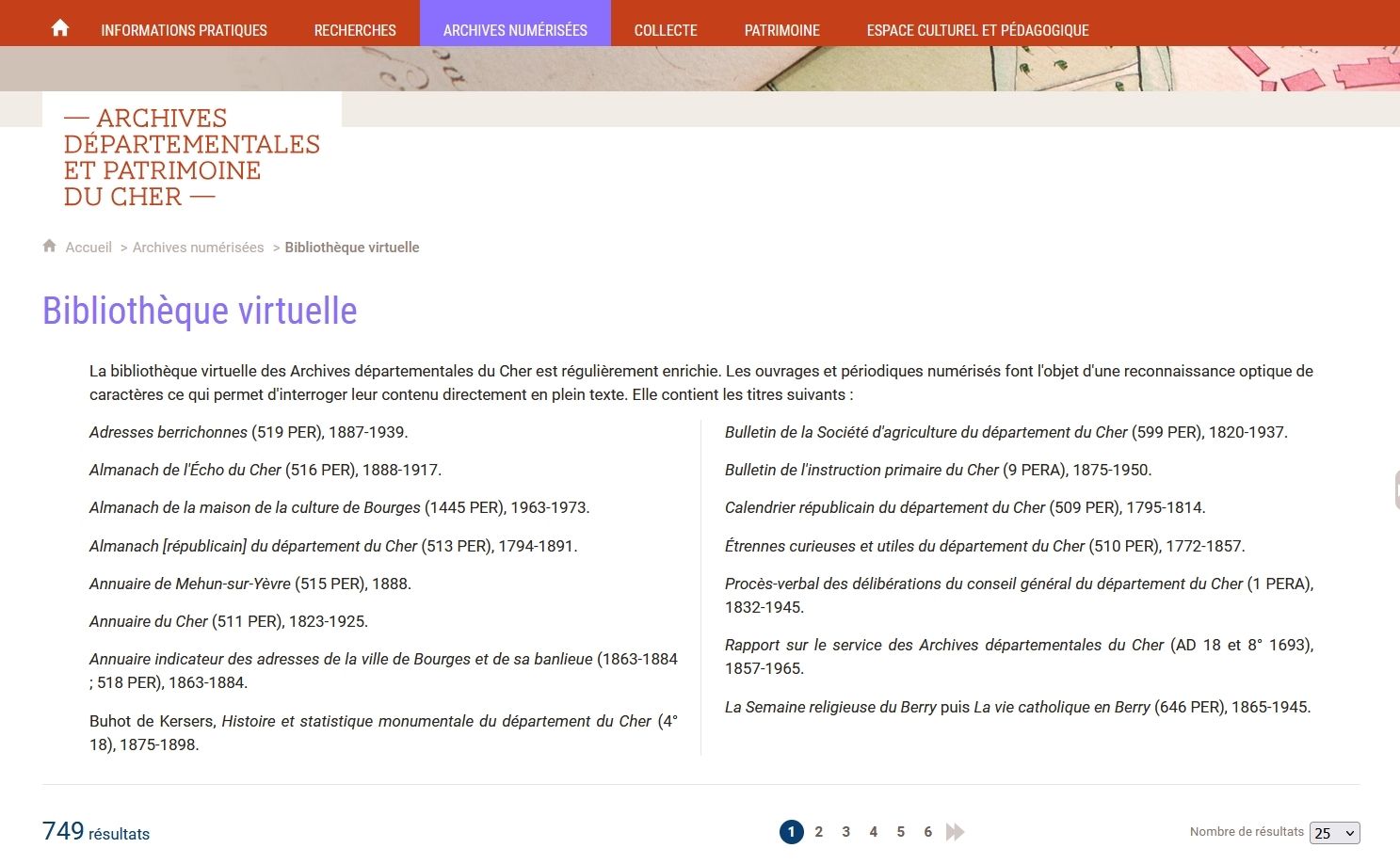The width and height of the screenshot is (1400, 864).
Task: Select page 4 in the pagination
Action: [873, 832]
